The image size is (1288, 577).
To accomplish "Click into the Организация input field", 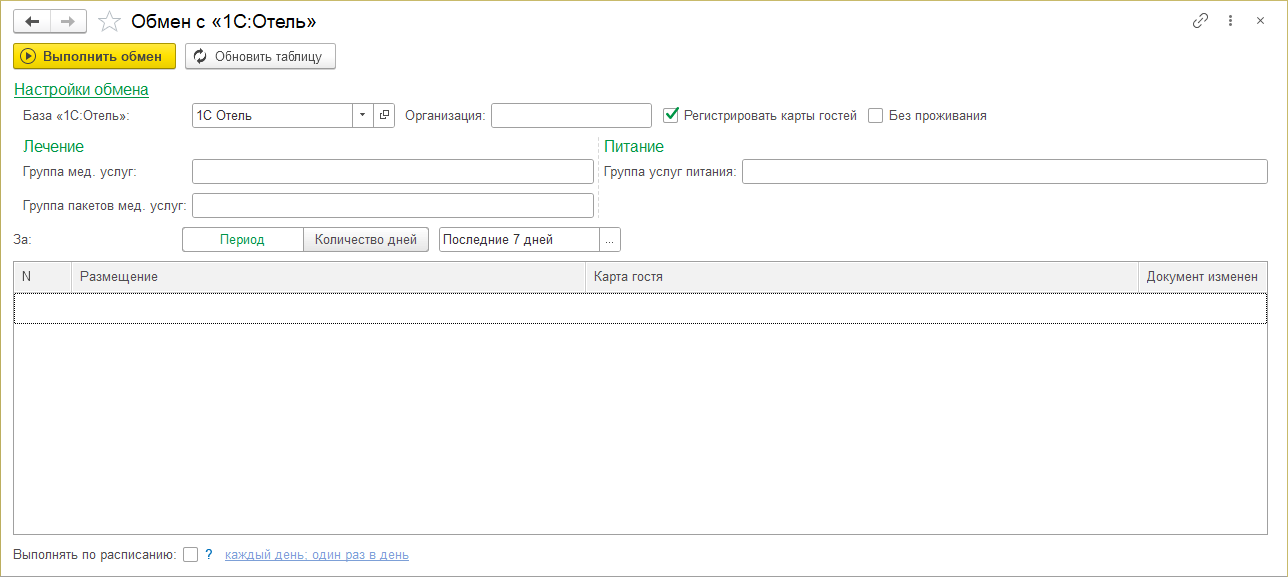I will 571,115.
